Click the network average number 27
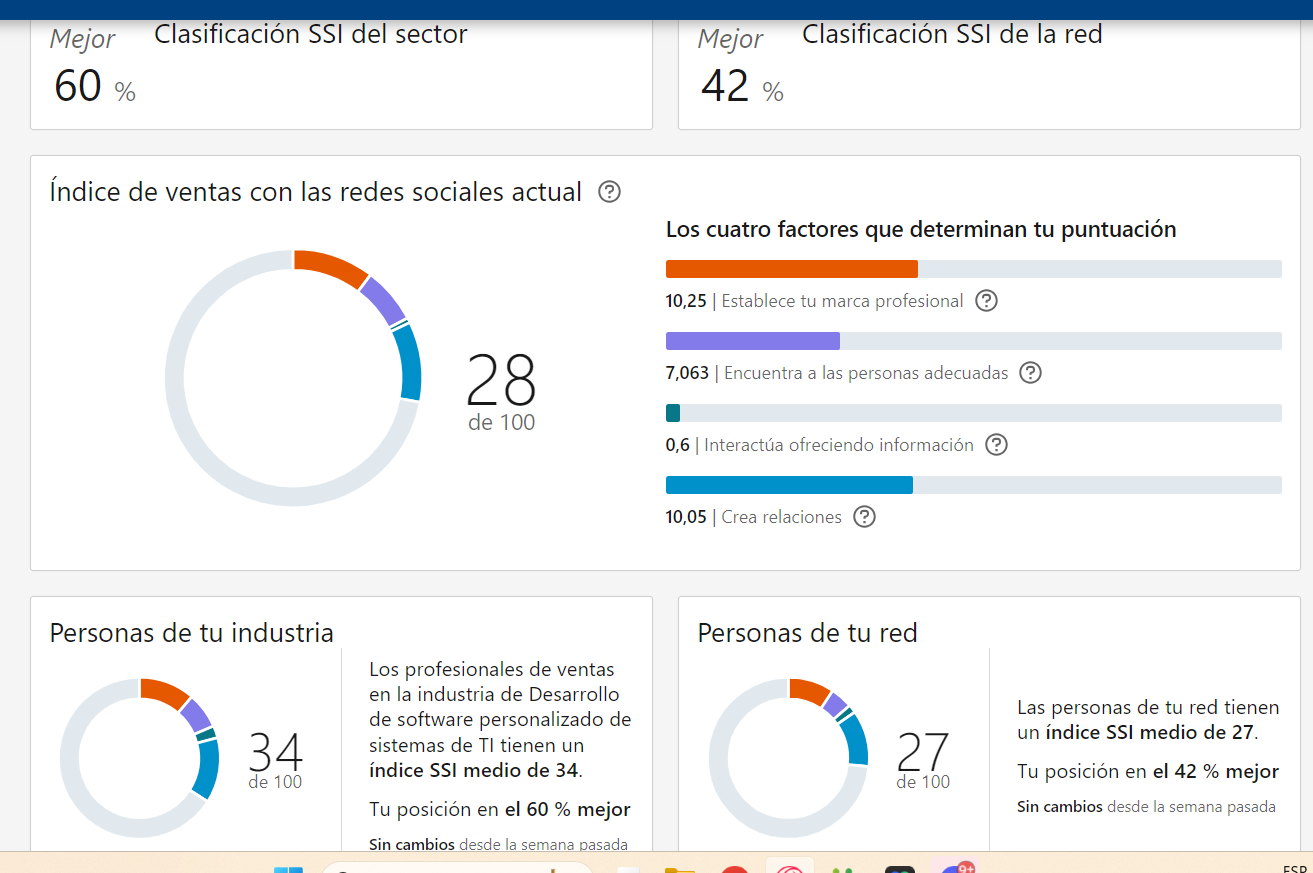 coord(923,753)
